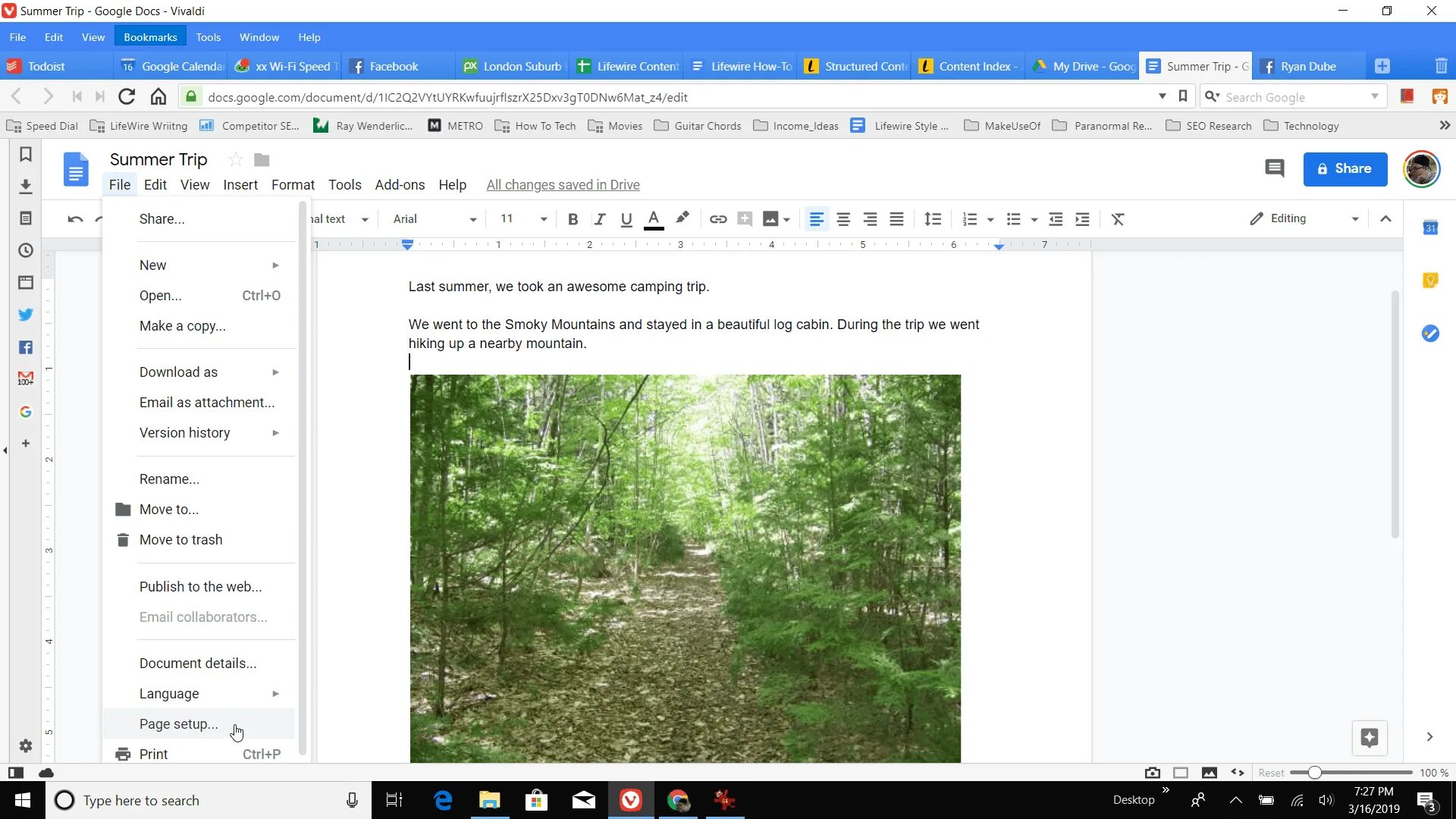Click the increase indent icon
The height and width of the screenshot is (819, 1456).
click(1082, 219)
